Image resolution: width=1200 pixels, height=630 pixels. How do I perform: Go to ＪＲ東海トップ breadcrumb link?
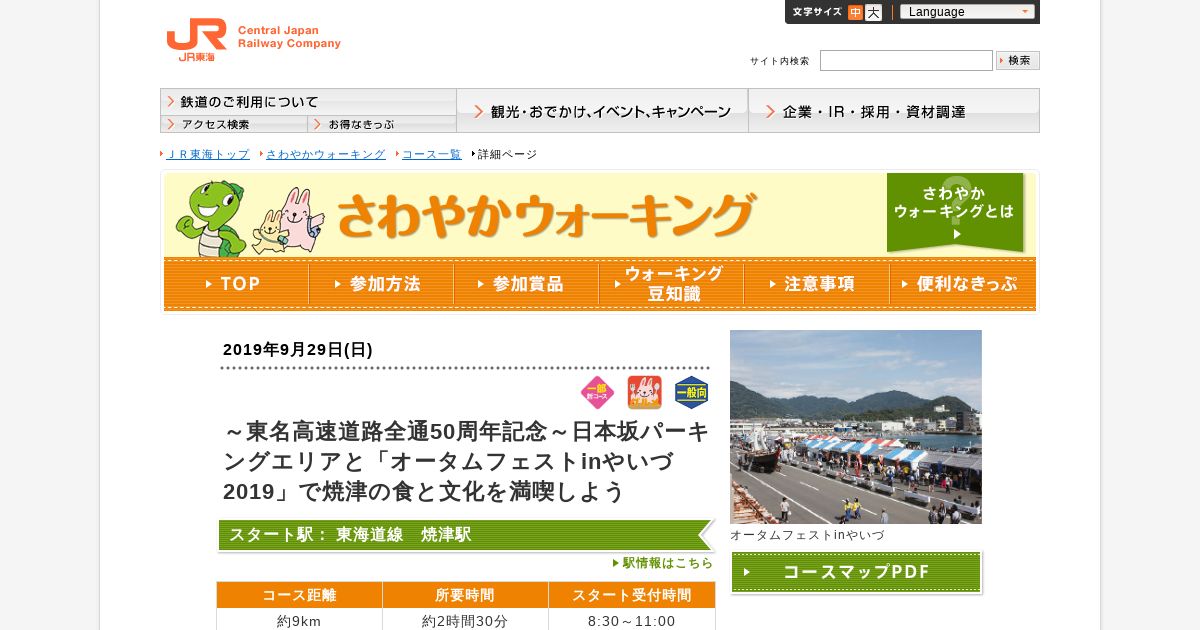(x=208, y=154)
